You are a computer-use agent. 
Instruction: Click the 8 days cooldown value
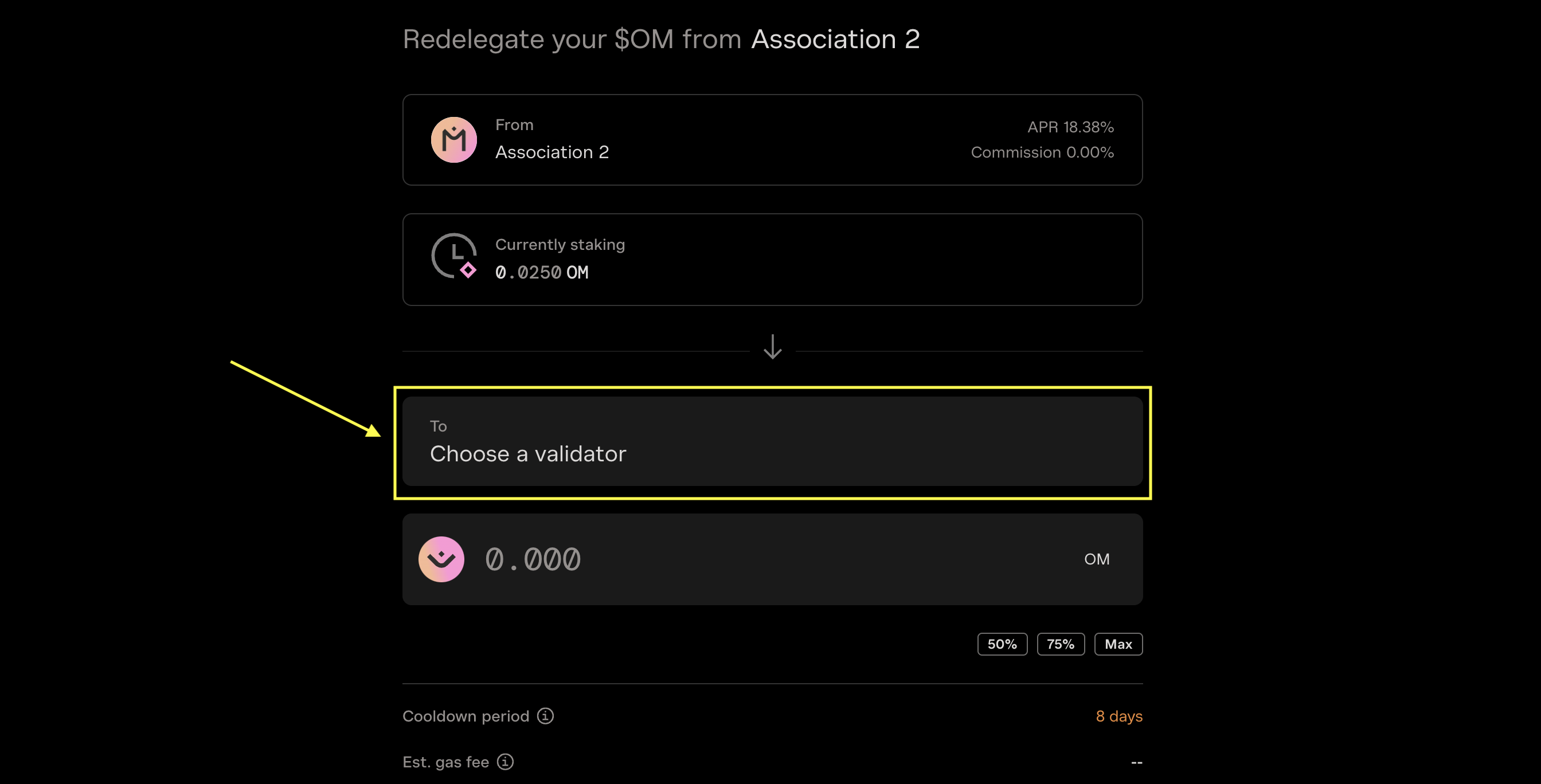[x=1118, y=716]
